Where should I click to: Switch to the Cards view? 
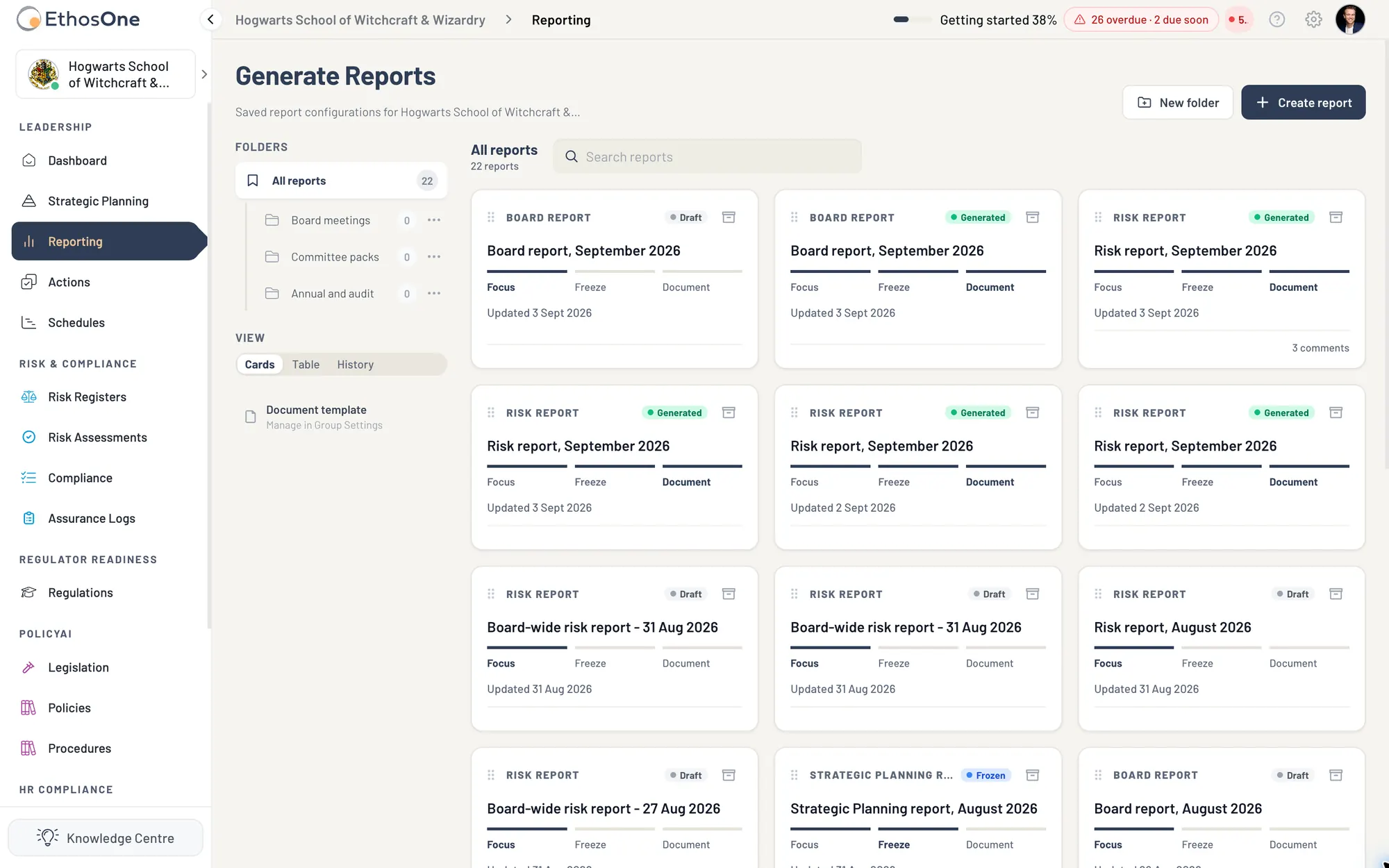260,365
